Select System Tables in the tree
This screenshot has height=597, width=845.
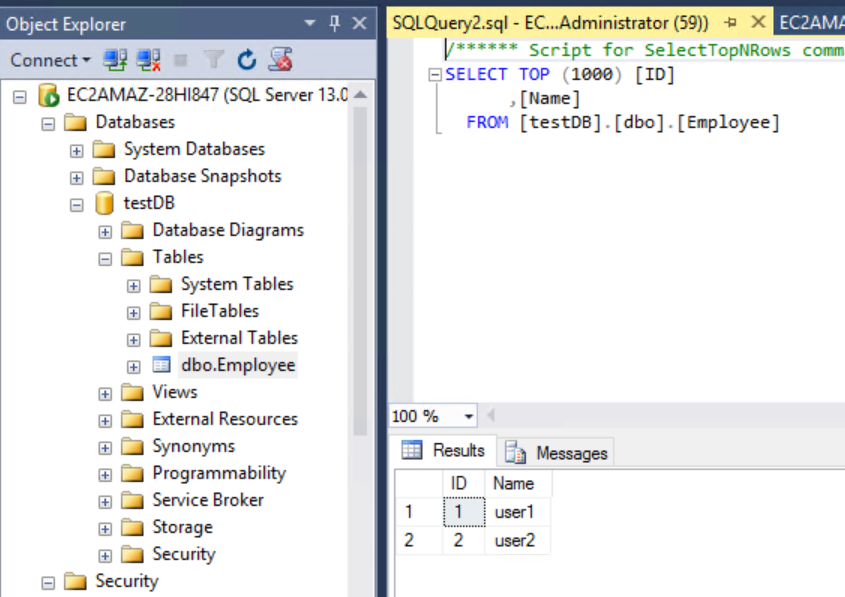(x=237, y=284)
